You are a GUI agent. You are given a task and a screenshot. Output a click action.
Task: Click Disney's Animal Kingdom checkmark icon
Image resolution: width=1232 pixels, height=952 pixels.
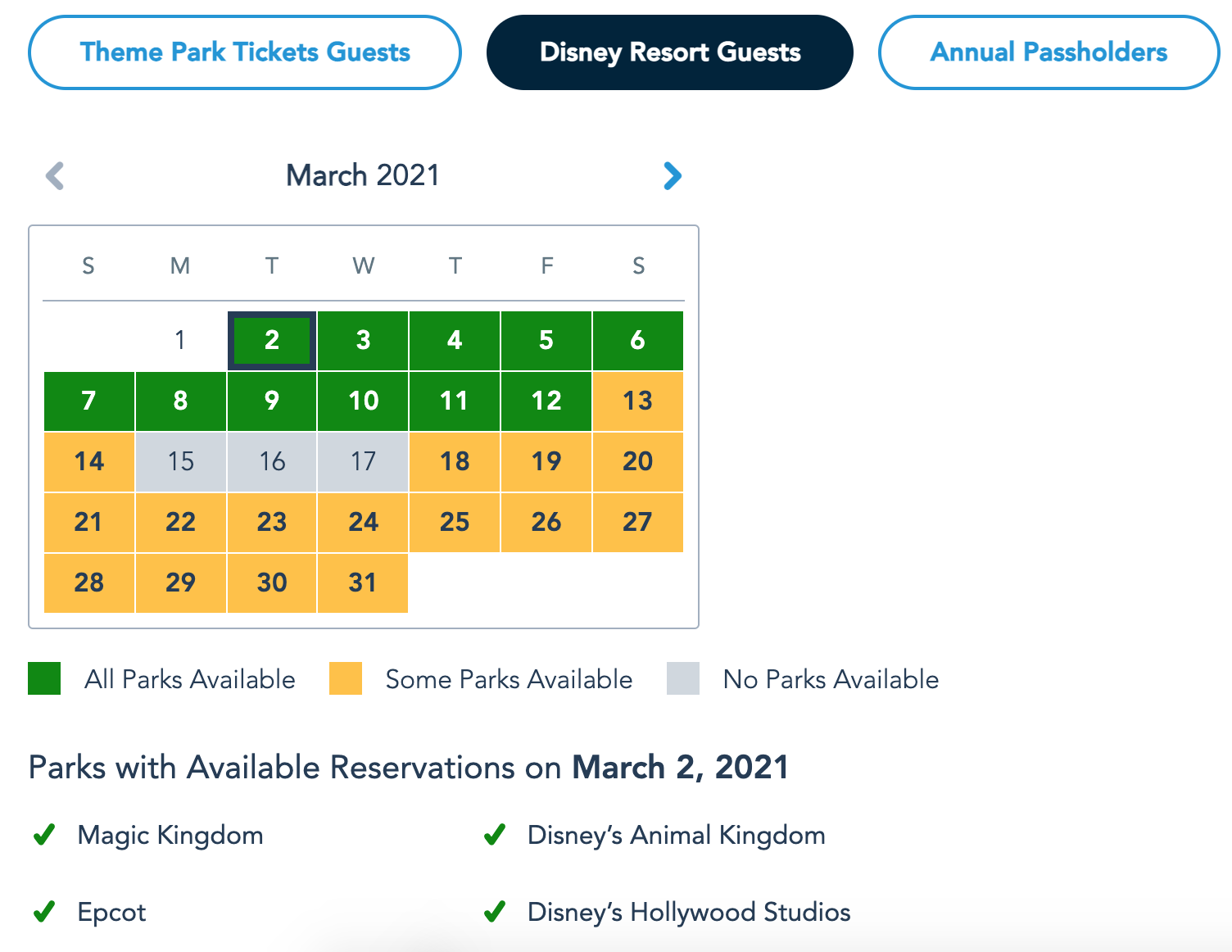point(495,835)
